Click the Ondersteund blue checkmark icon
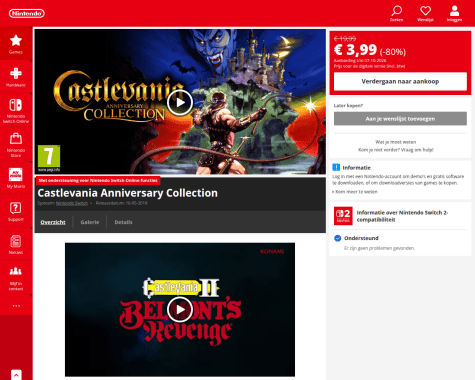The image size is (475, 380). click(338, 238)
